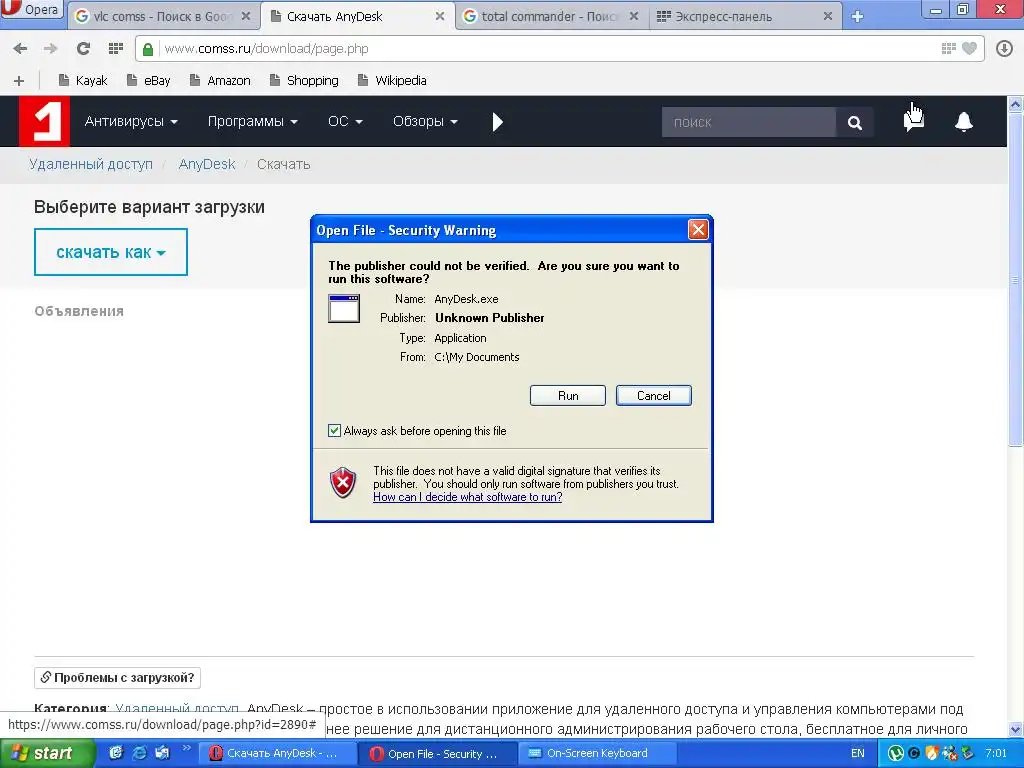Open 'How can I decide what software to run?' link

click(468, 497)
